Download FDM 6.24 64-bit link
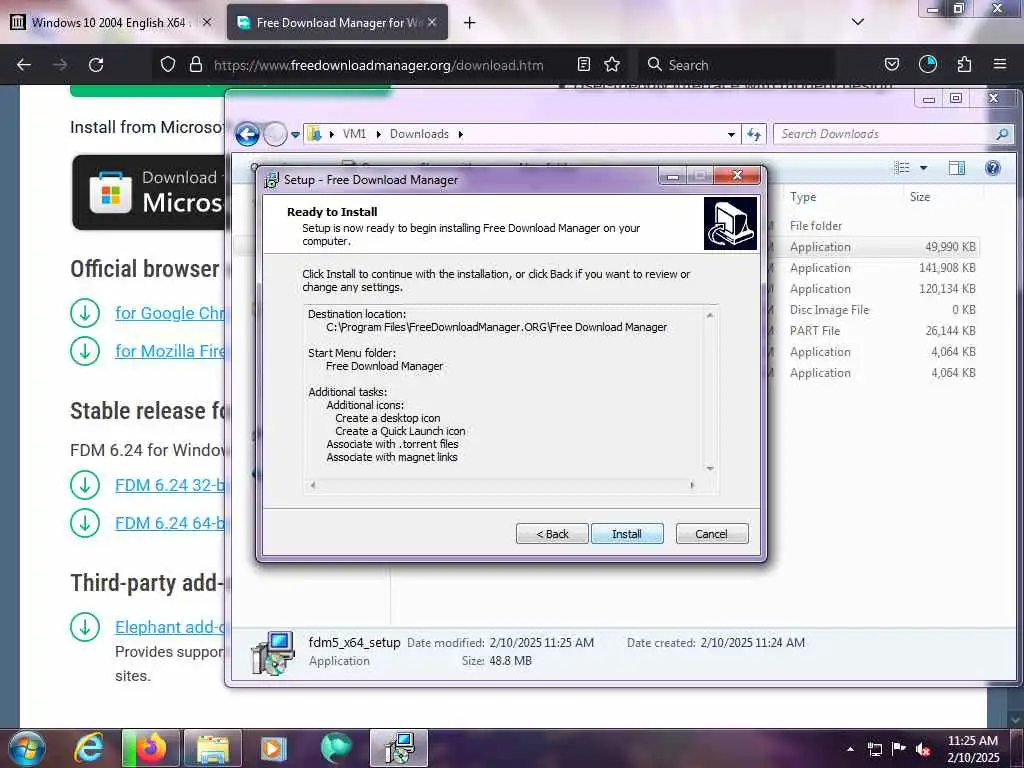Screen dimensions: 1024x768 (170, 523)
